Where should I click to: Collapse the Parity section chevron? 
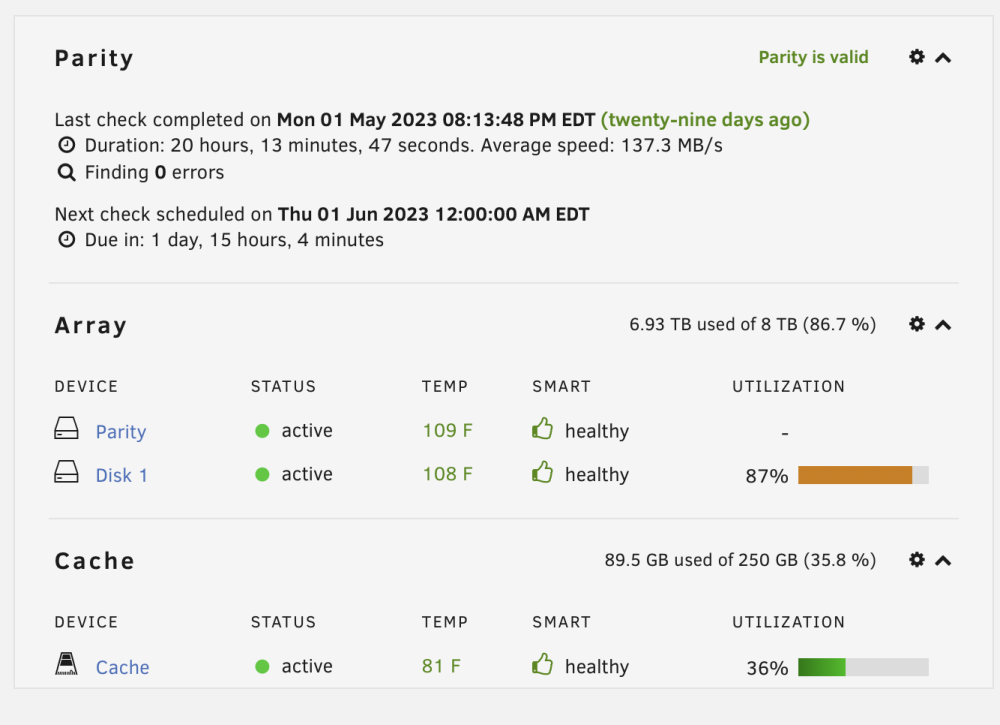pyautogui.click(x=943, y=58)
